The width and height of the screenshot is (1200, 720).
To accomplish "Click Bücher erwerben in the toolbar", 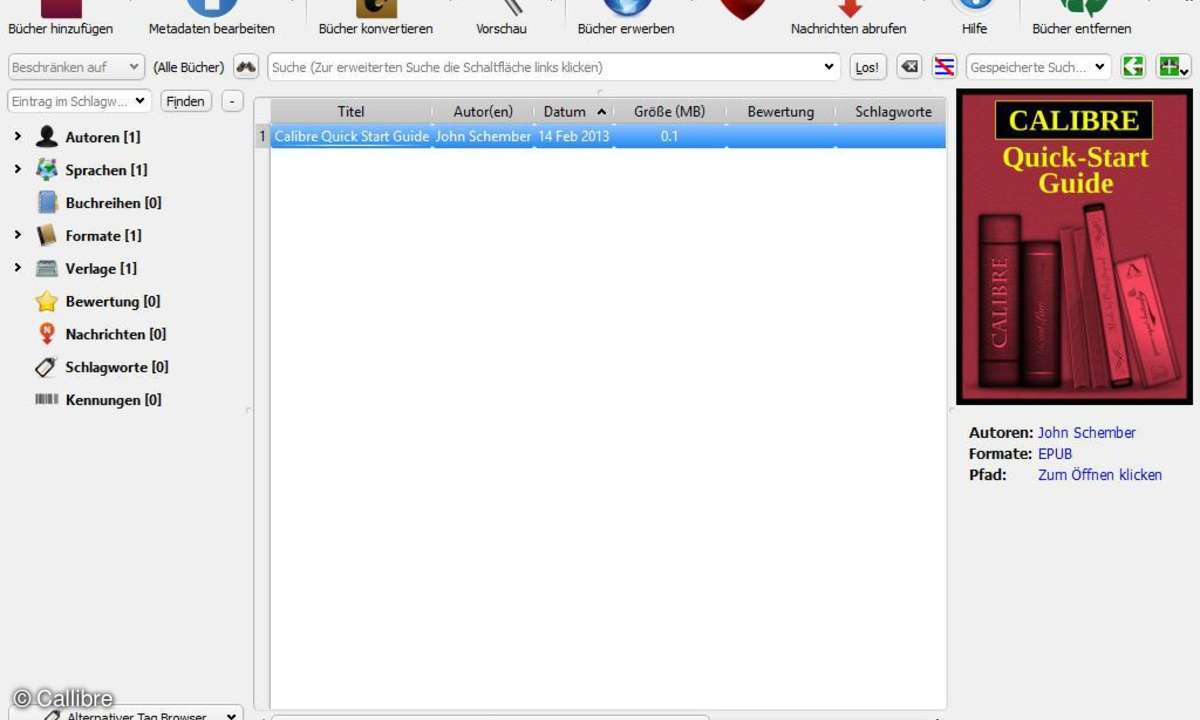I will pyautogui.click(x=626, y=18).
